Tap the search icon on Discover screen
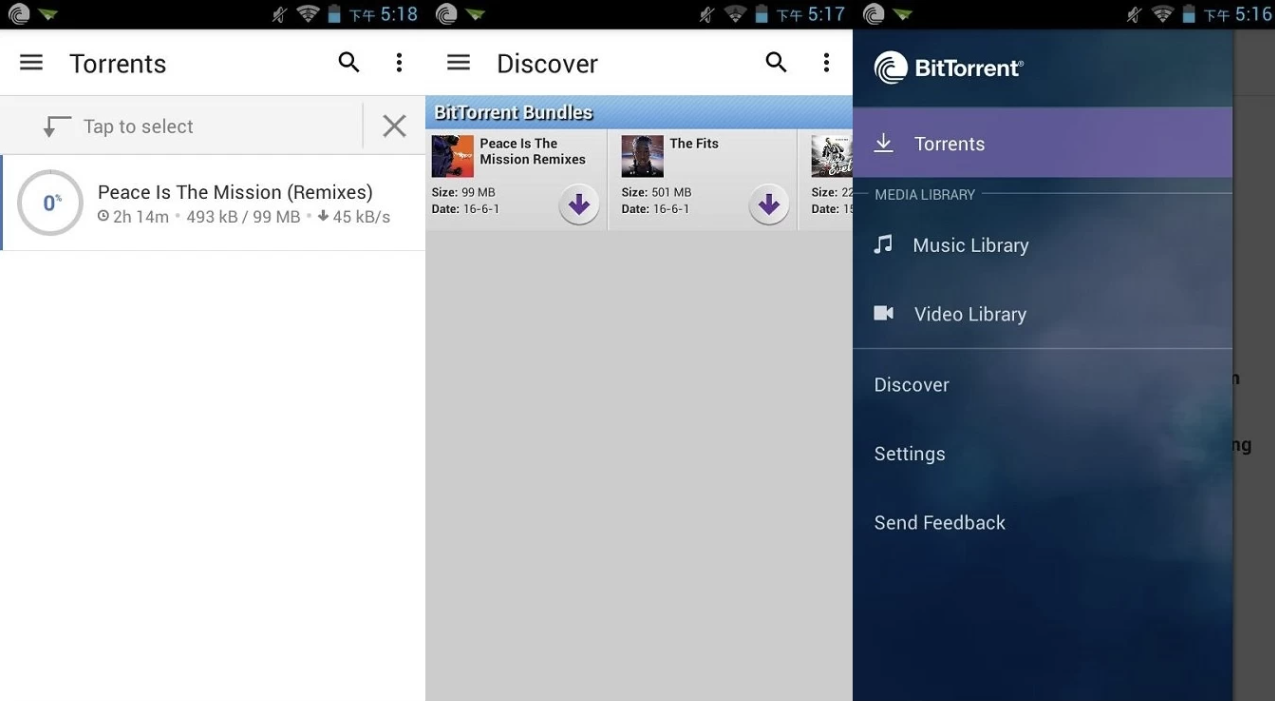The image size is (1275, 701). (776, 62)
